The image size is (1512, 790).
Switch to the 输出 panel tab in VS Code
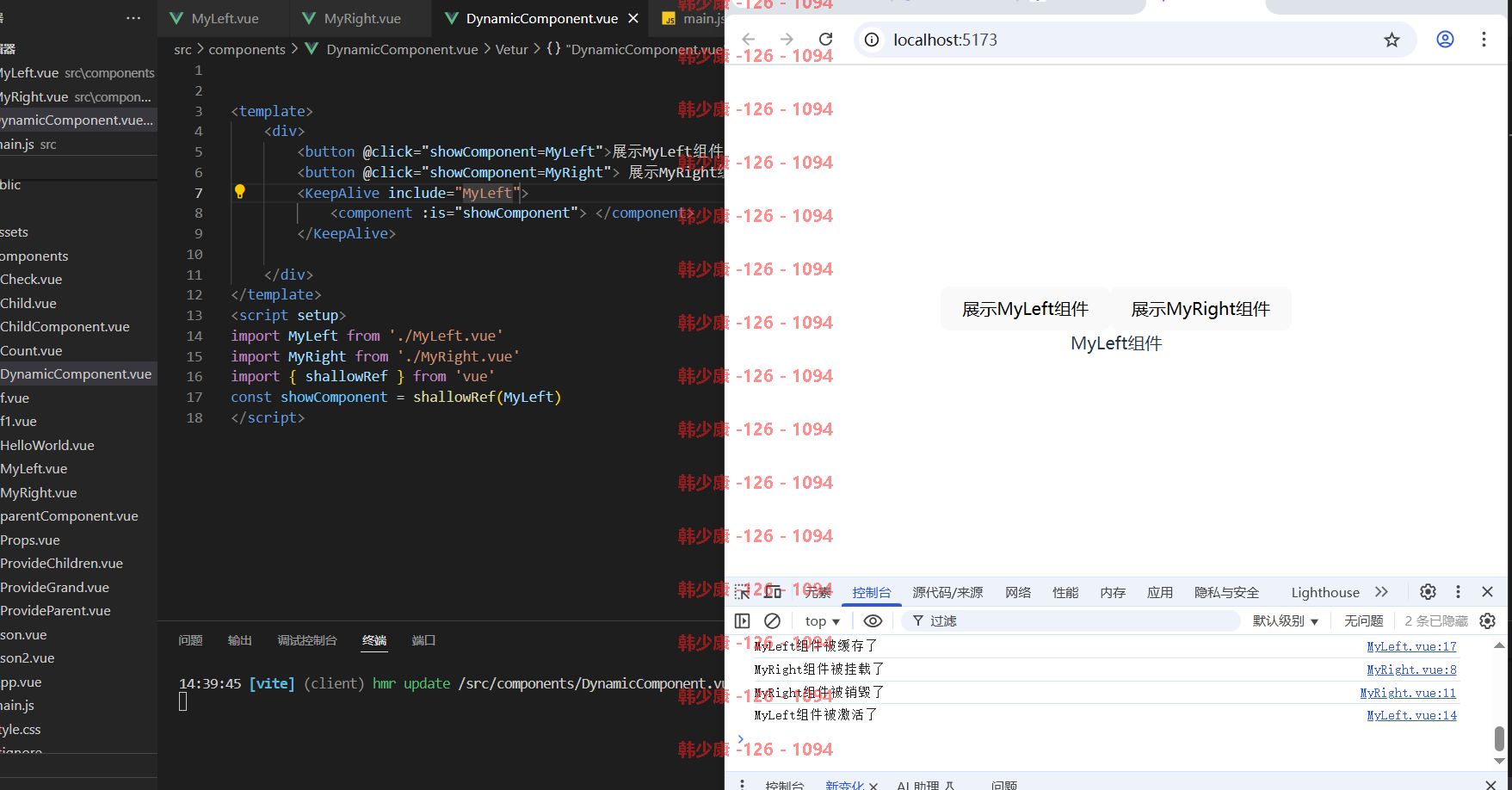click(x=239, y=640)
